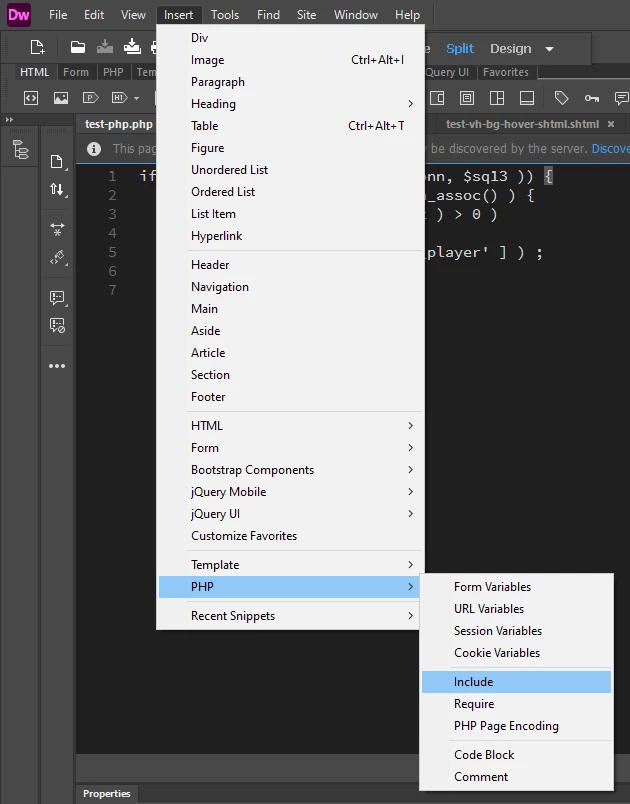Image resolution: width=630 pixels, height=804 pixels.
Task: Insert Table via Insert menu
Action: point(290,126)
